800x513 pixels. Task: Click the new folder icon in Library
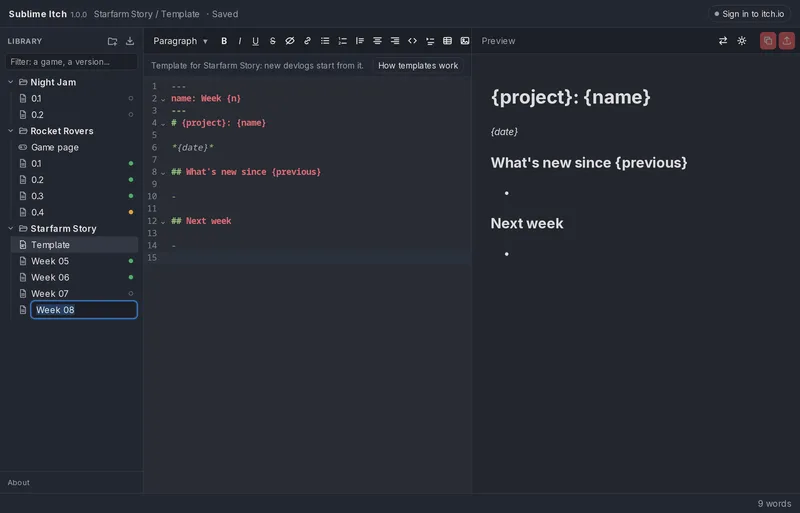click(x=112, y=41)
